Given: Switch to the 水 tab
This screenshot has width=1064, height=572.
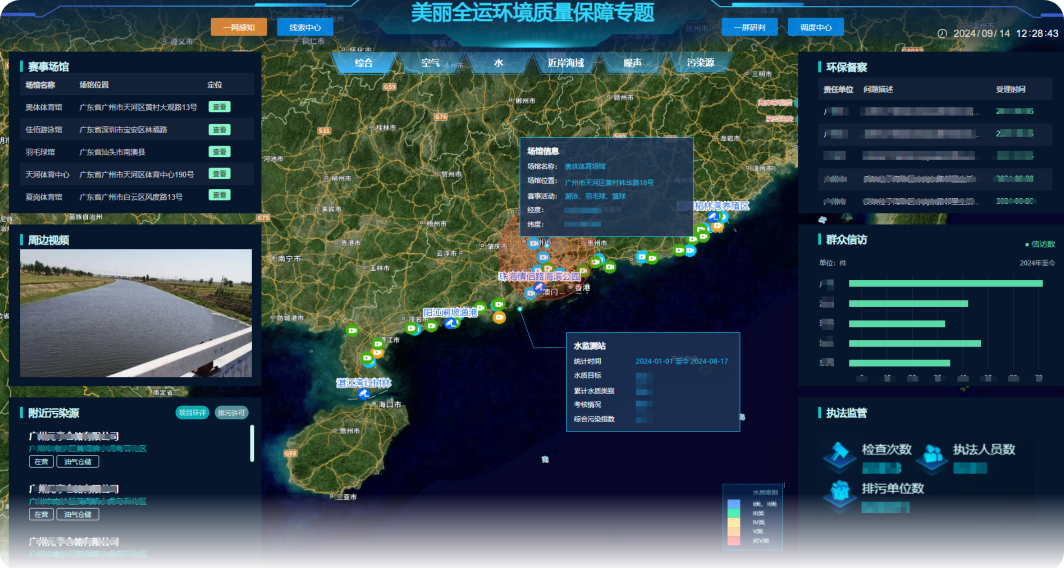Looking at the screenshot, I should point(498,63).
